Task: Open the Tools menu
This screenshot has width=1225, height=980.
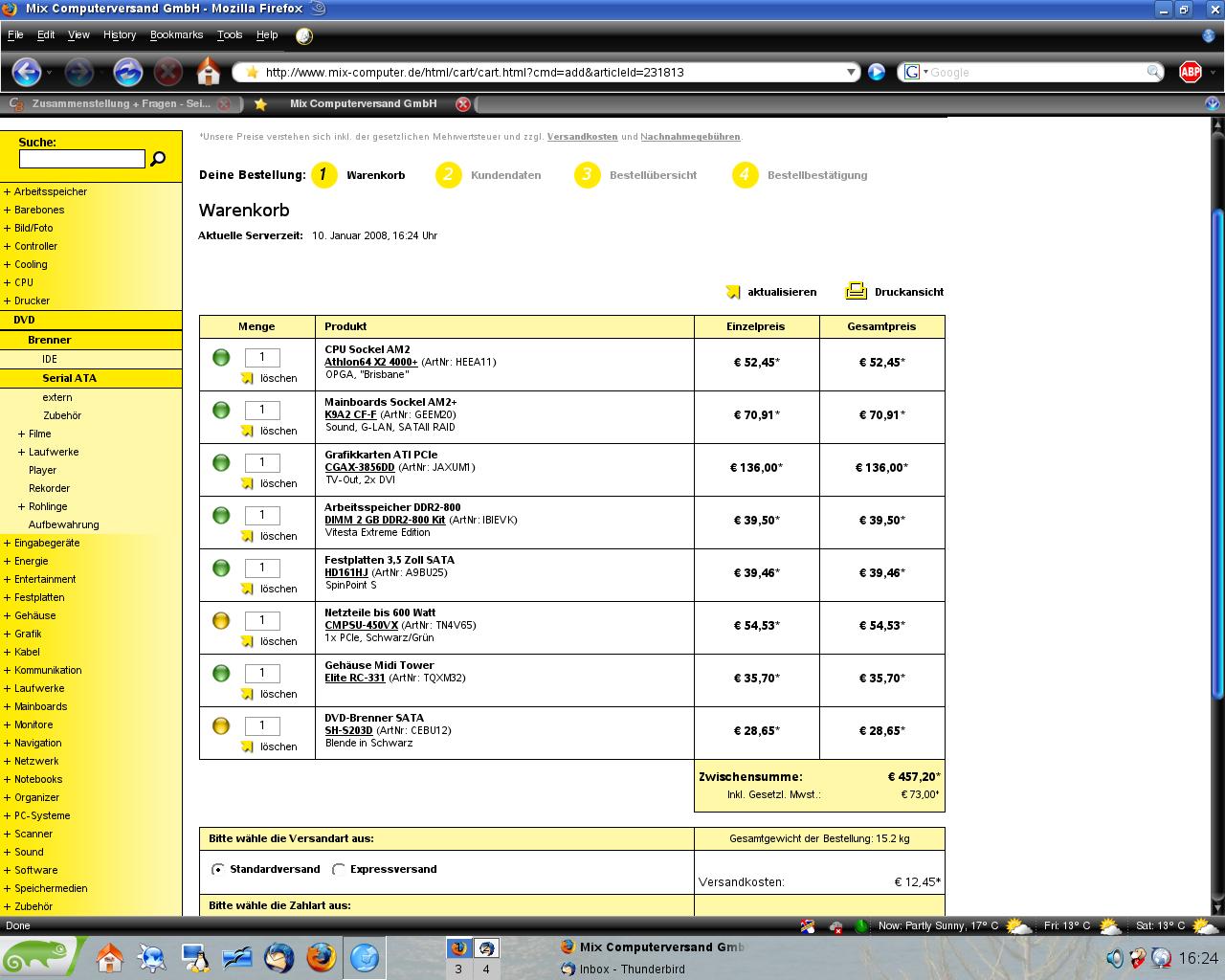Action: tap(230, 34)
